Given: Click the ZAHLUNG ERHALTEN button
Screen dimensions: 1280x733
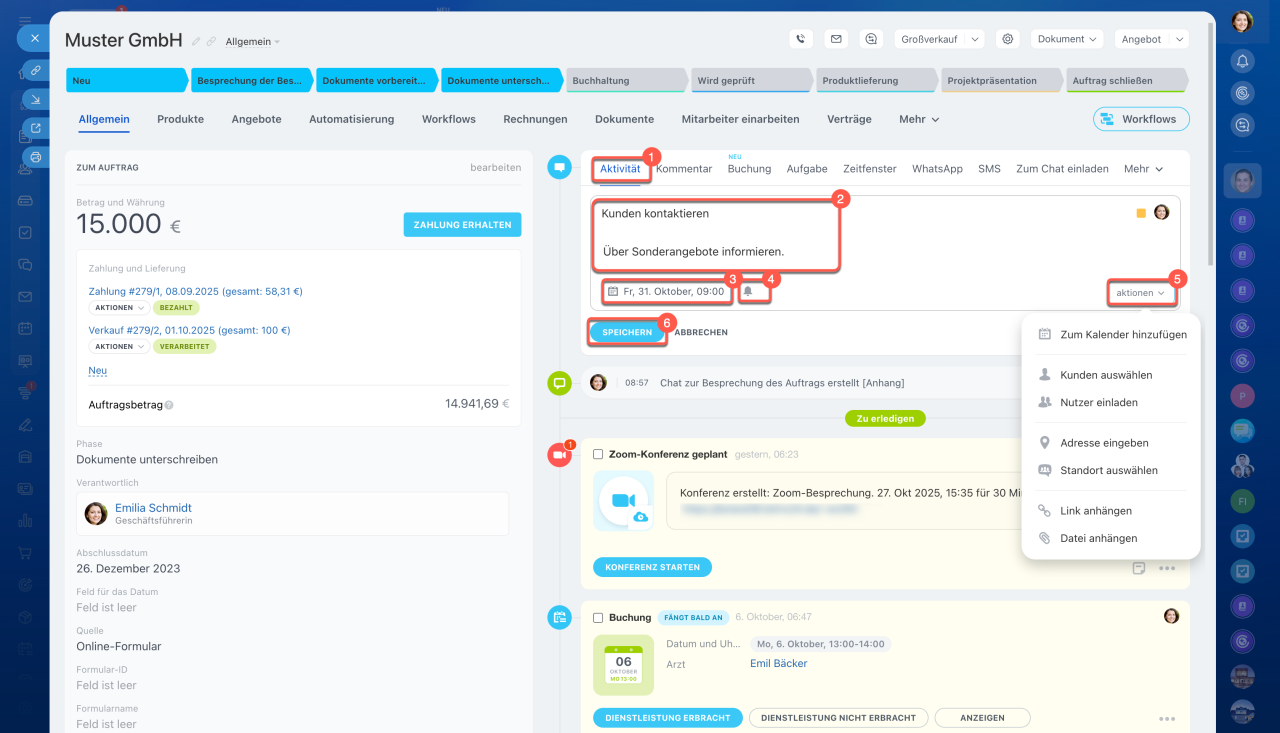Looking at the screenshot, I should pos(462,225).
